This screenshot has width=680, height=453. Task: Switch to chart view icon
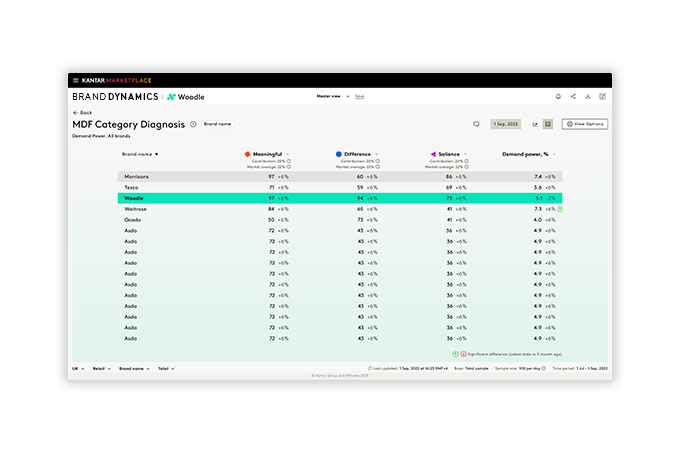[x=535, y=124]
